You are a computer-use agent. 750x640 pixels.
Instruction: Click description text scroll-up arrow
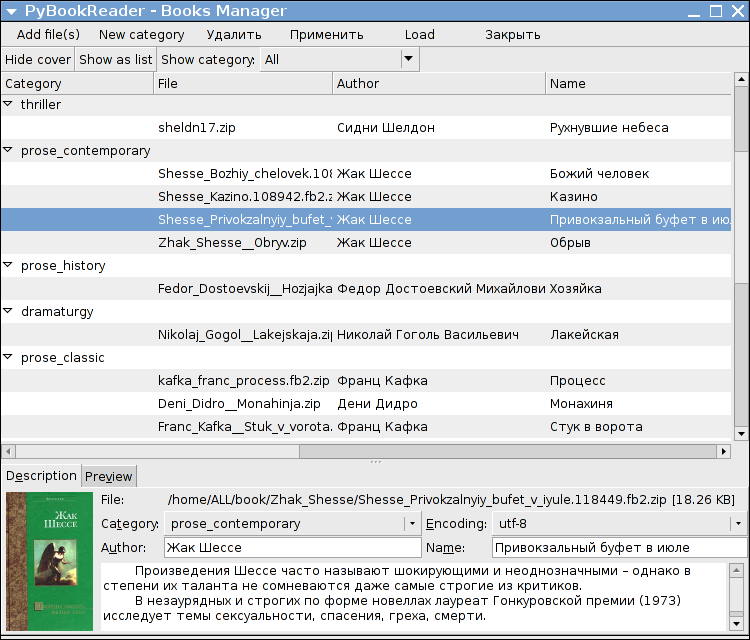(736, 570)
